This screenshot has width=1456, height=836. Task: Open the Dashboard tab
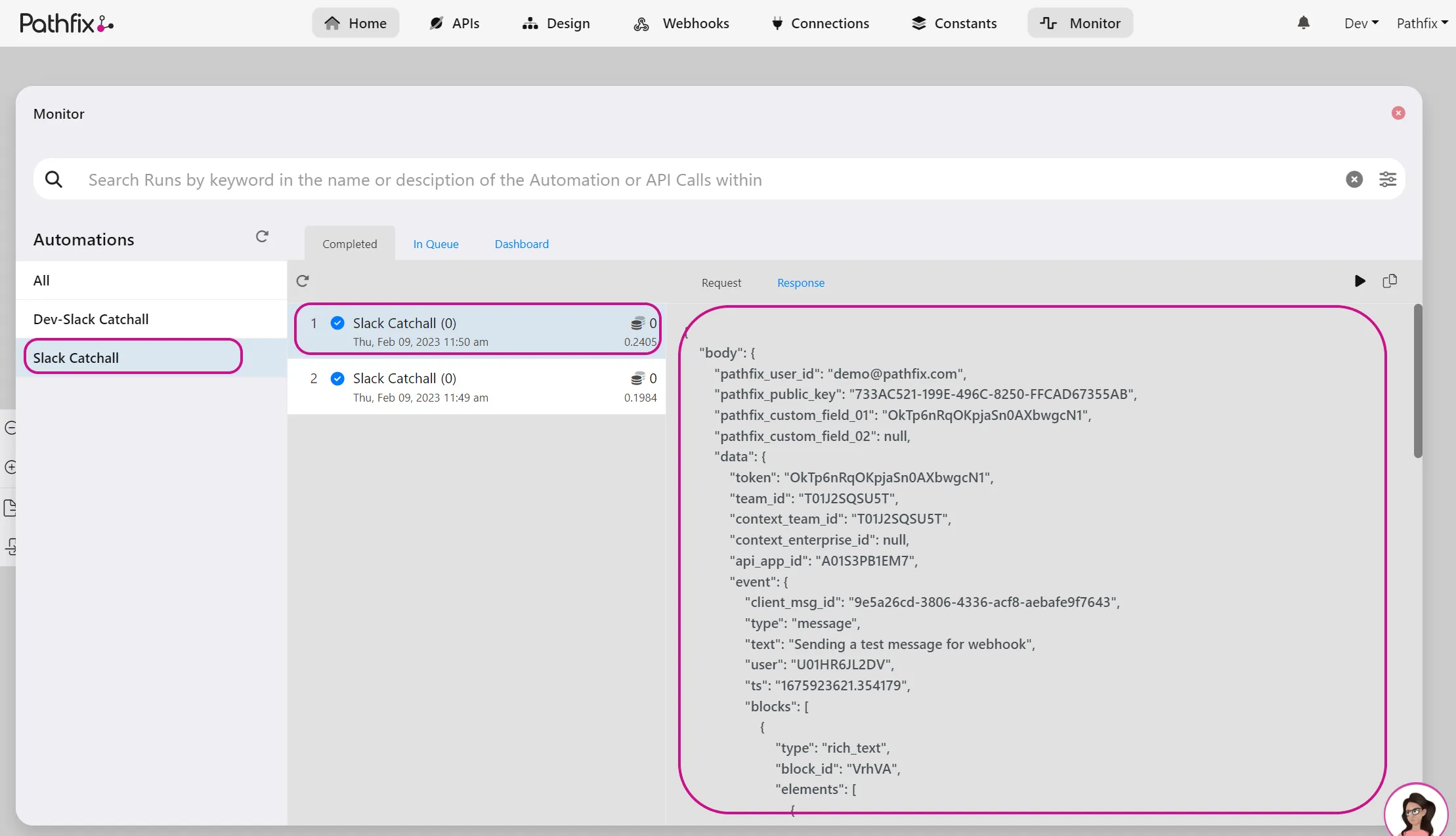[x=522, y=243]
